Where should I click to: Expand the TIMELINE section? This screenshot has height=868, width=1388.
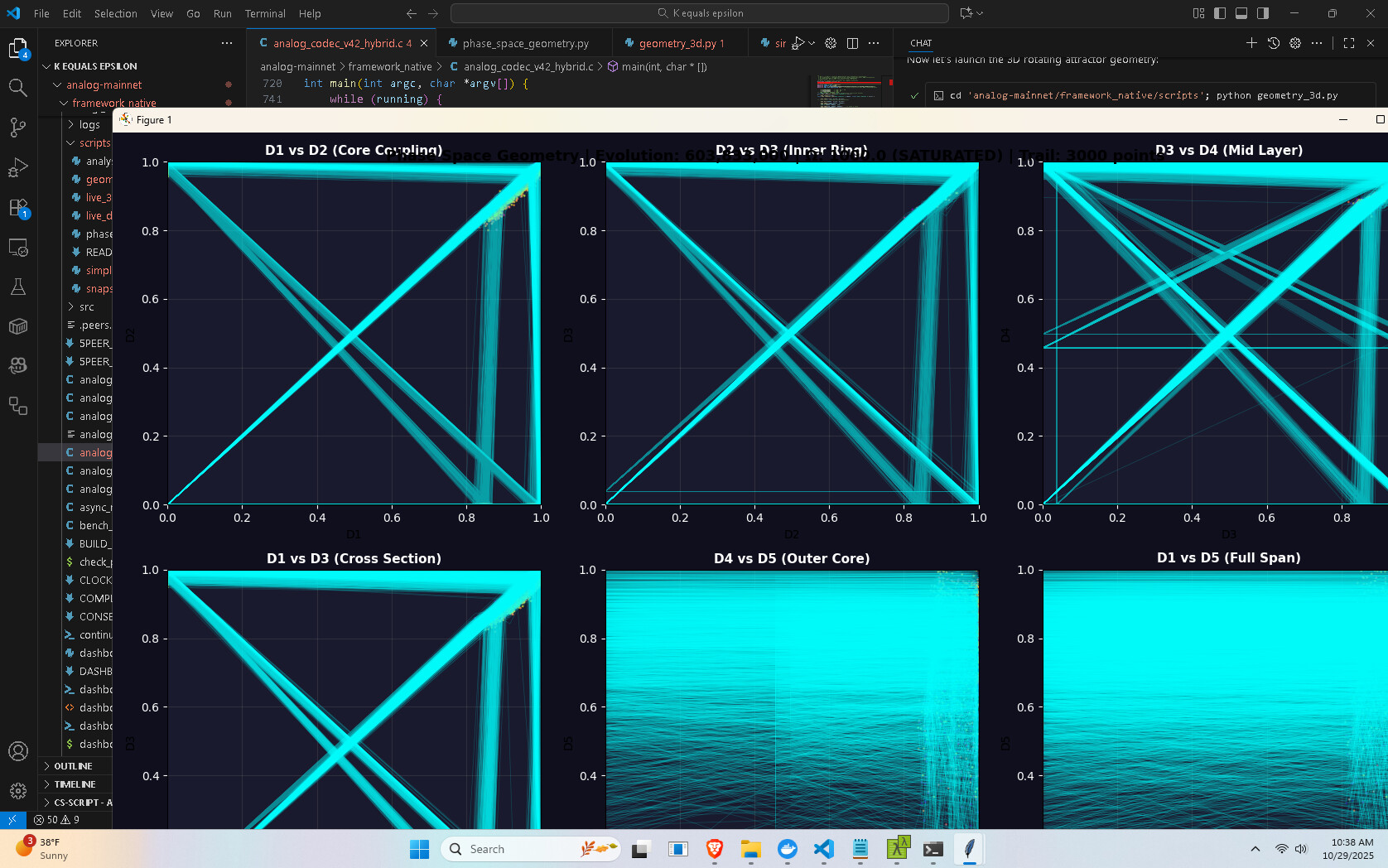click(75, 784)
